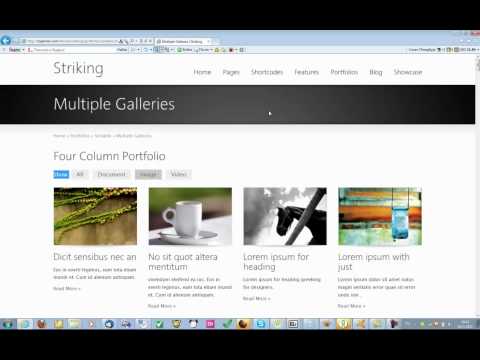480x360 pixels.
Task: Click Read More under Lorem ipsum for heading
Action: [x=256, y=298]
